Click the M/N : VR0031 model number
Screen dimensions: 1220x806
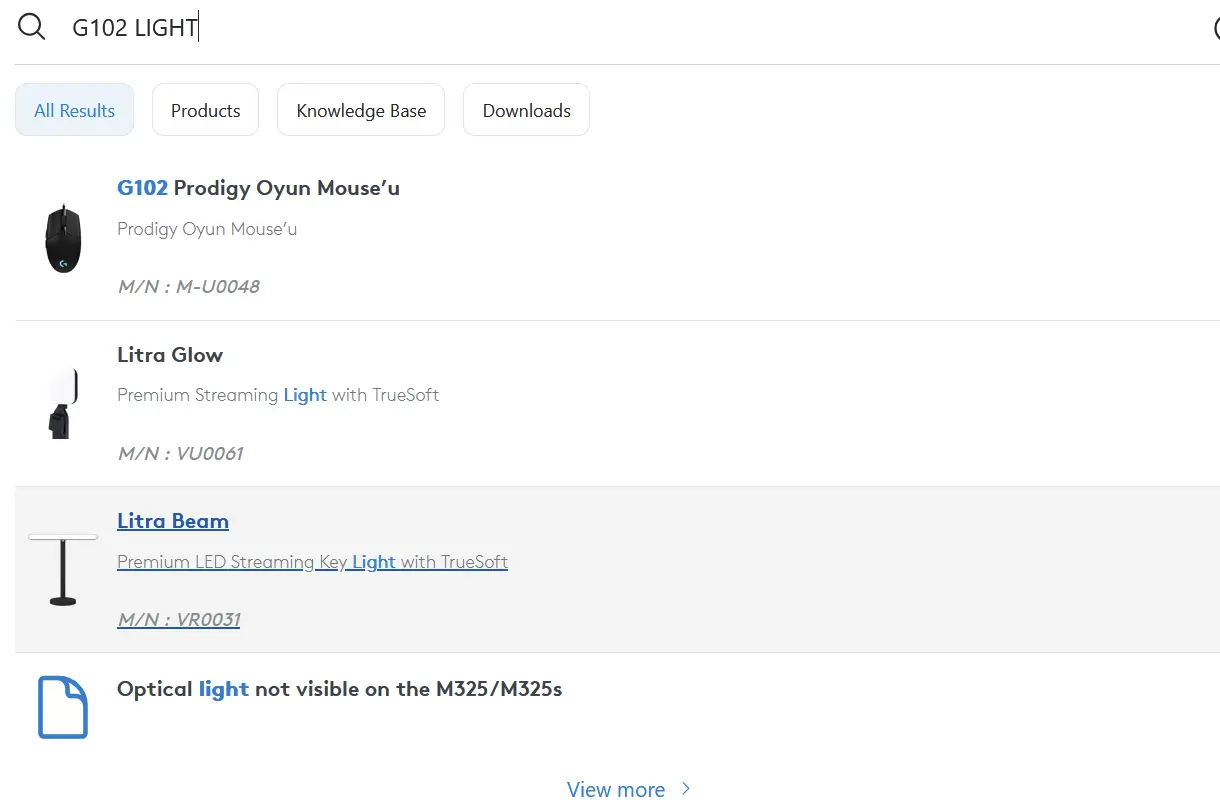[179, 620]
